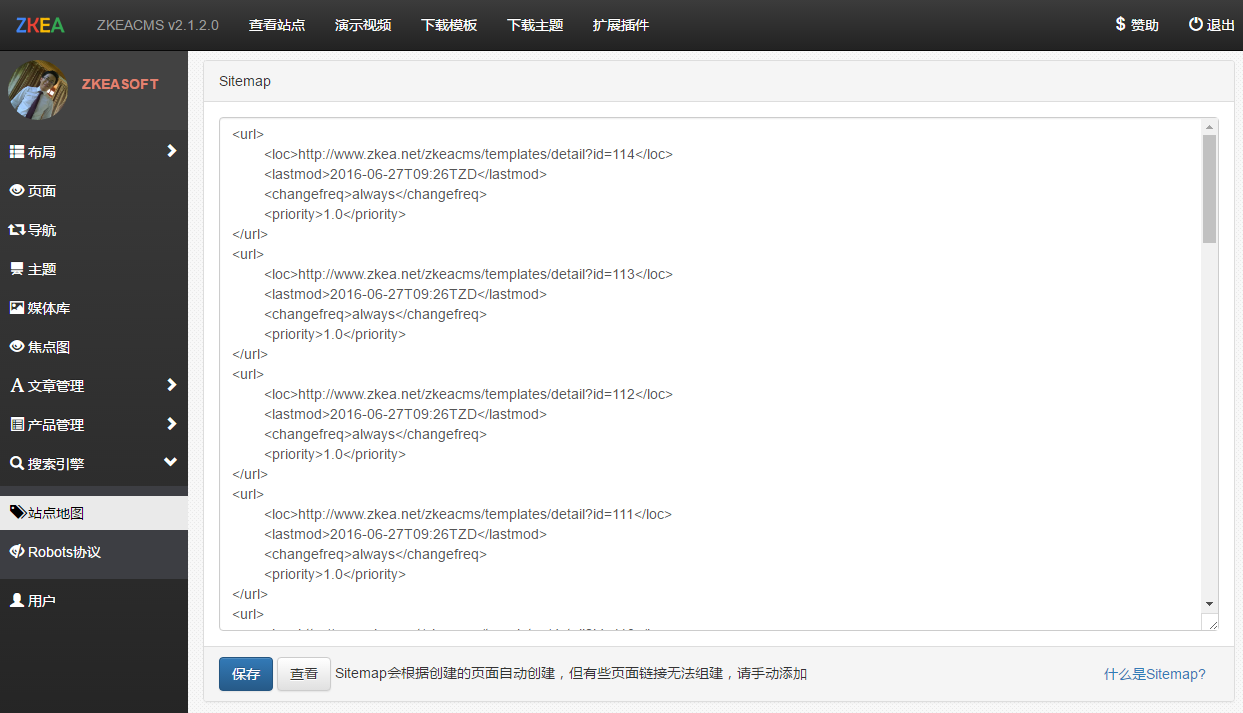Click the loc line with id=111
This screenshot has width=1243, height=713.
click(468, 514)
